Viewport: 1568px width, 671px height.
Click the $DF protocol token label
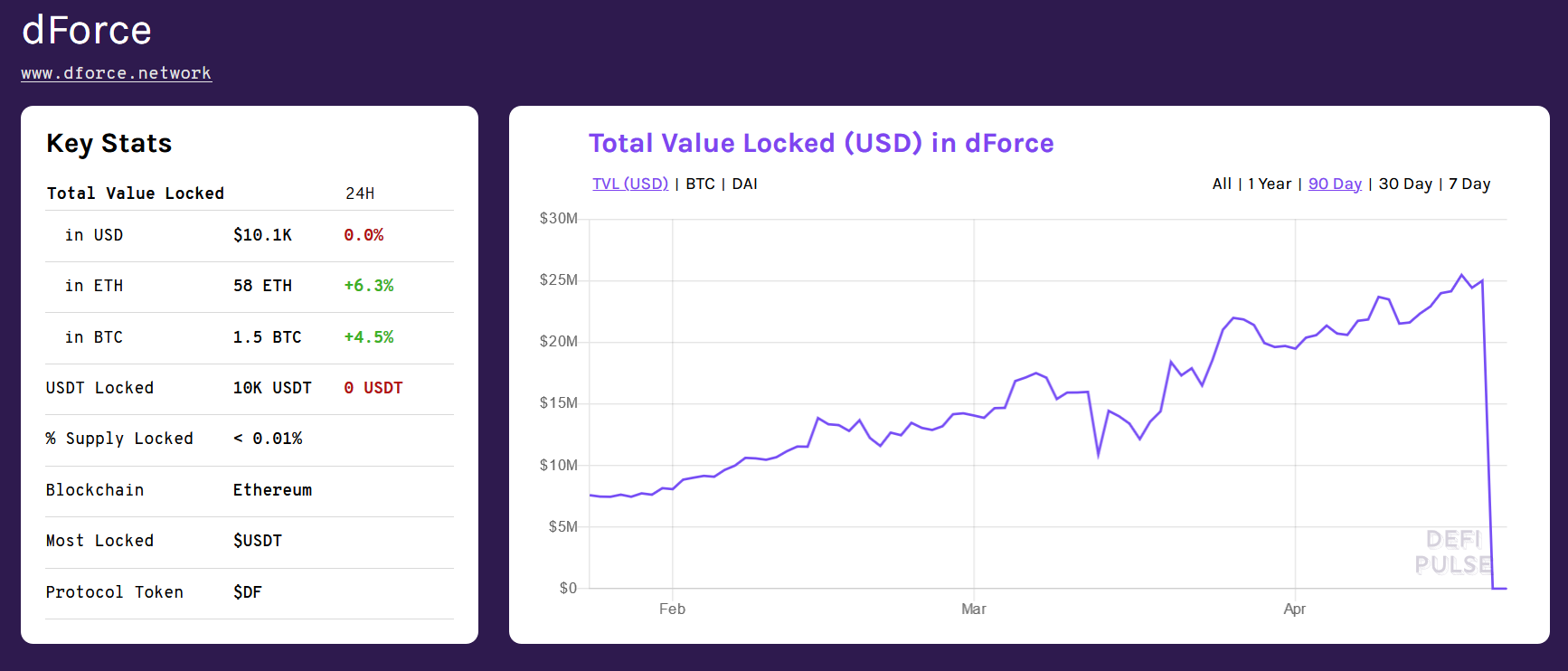247,592
